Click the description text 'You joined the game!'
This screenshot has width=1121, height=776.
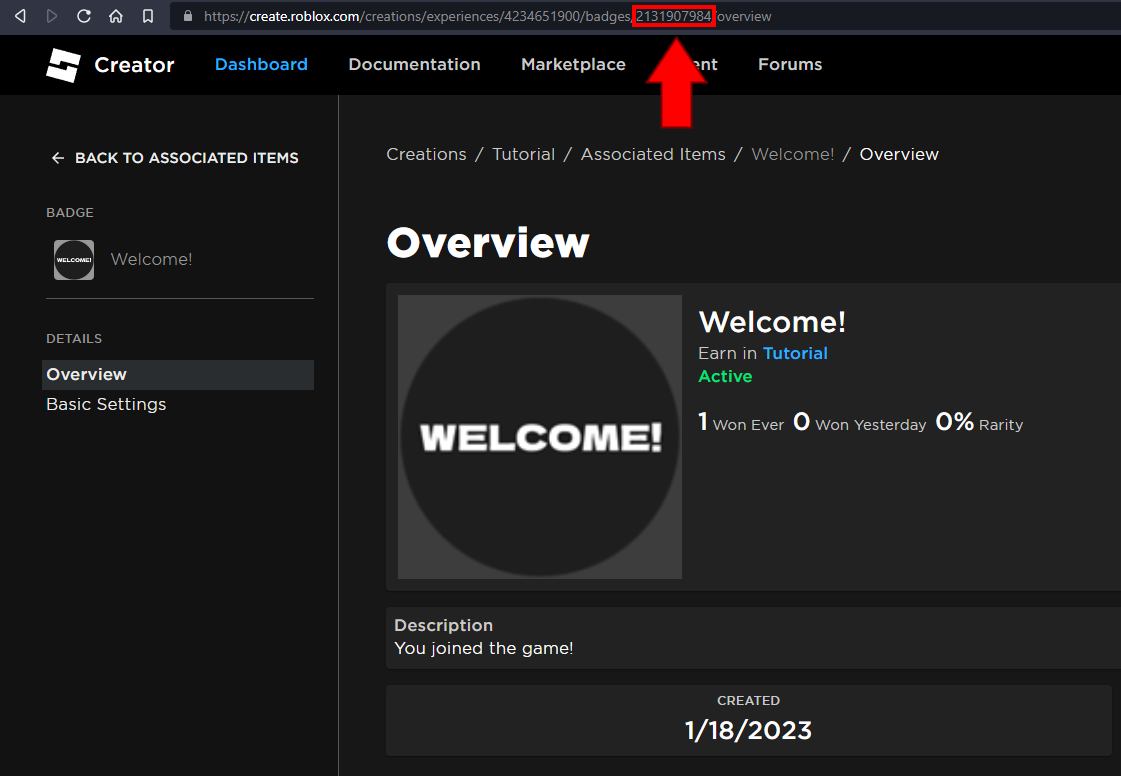tap(484, 649)
